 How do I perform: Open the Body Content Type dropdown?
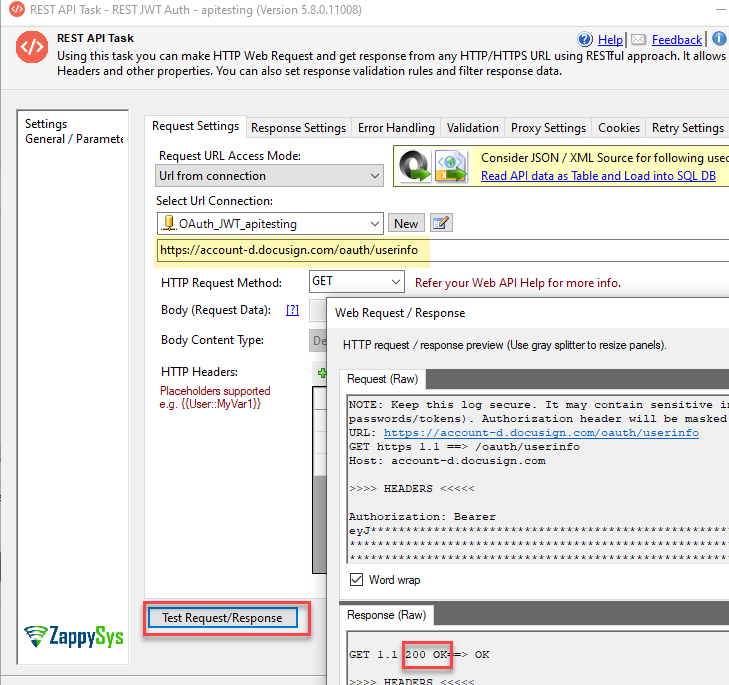pyautogui.click(x=318, y=340)
